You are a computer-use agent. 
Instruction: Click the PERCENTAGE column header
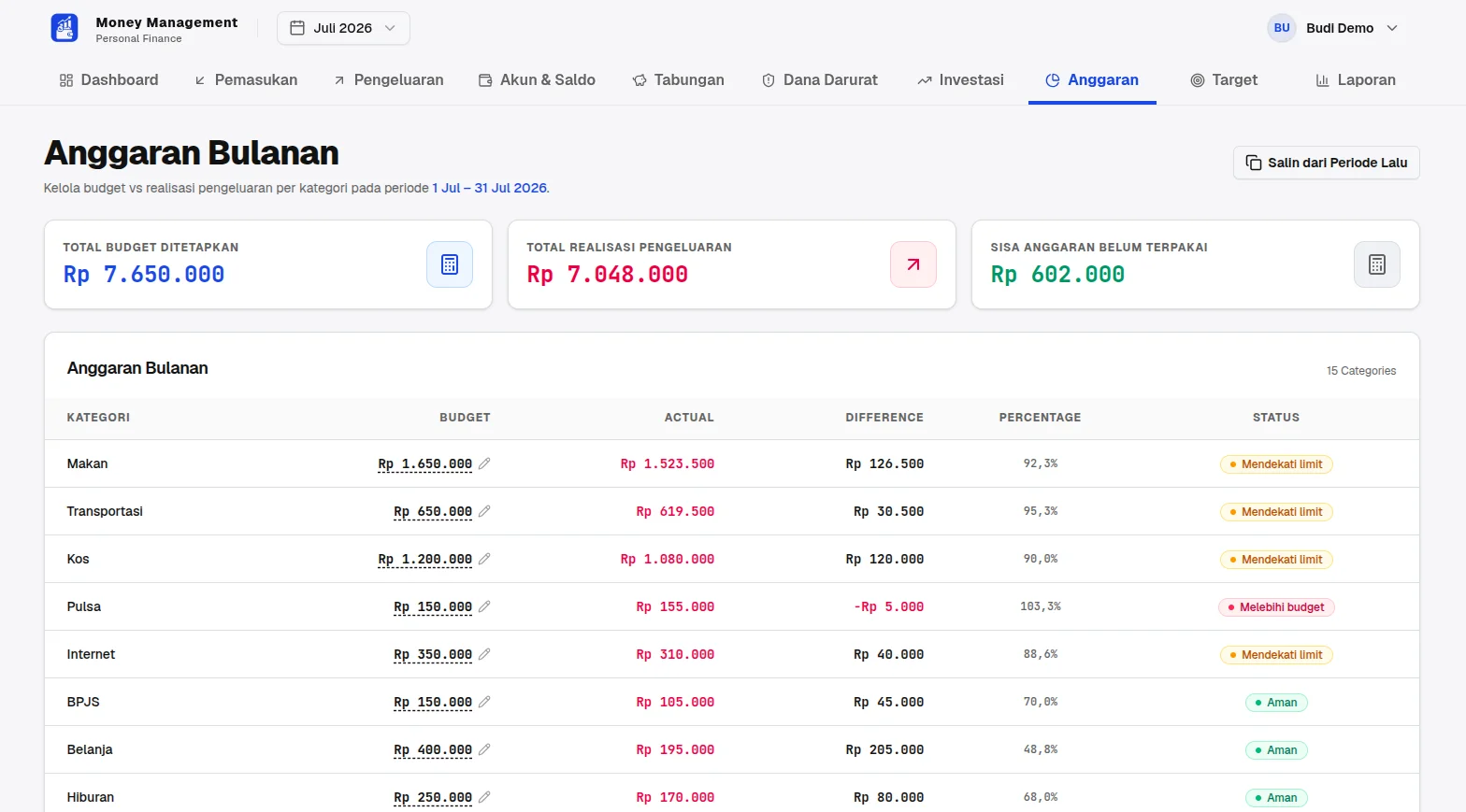[x=1040, y=418]
